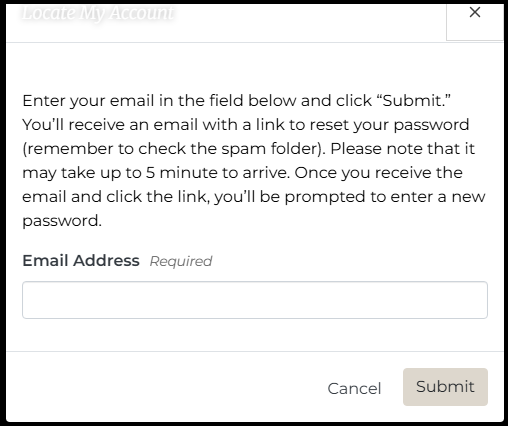Submit the password reset request
Image resolution: width=508 pixels, height=426 pixels.
point(445,387)
